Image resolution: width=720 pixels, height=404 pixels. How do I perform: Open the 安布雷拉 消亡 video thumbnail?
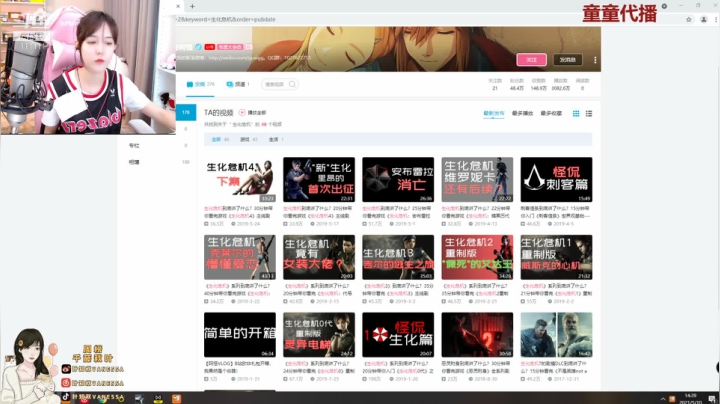[x=398, y=180]
